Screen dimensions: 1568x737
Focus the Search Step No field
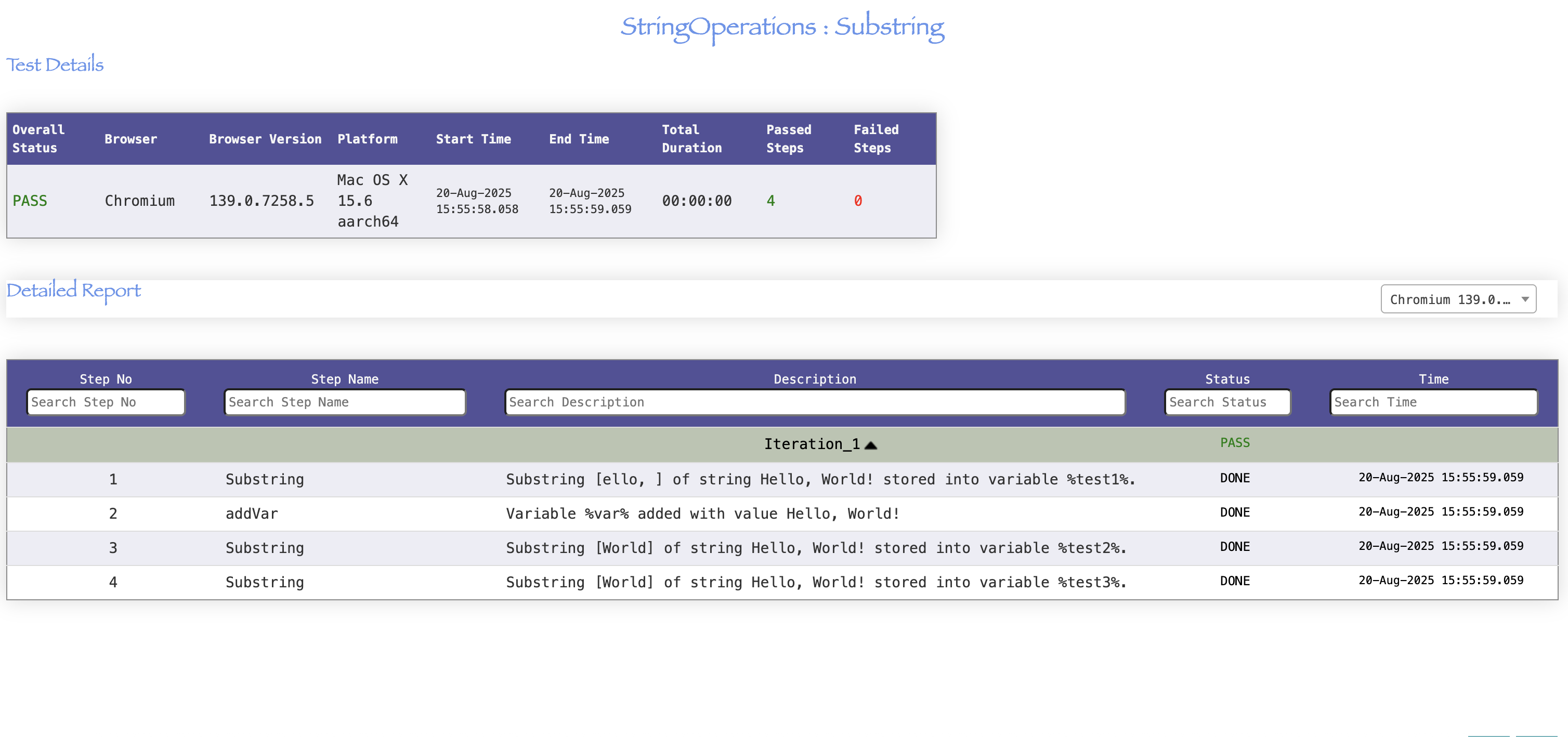coord(106,402)
